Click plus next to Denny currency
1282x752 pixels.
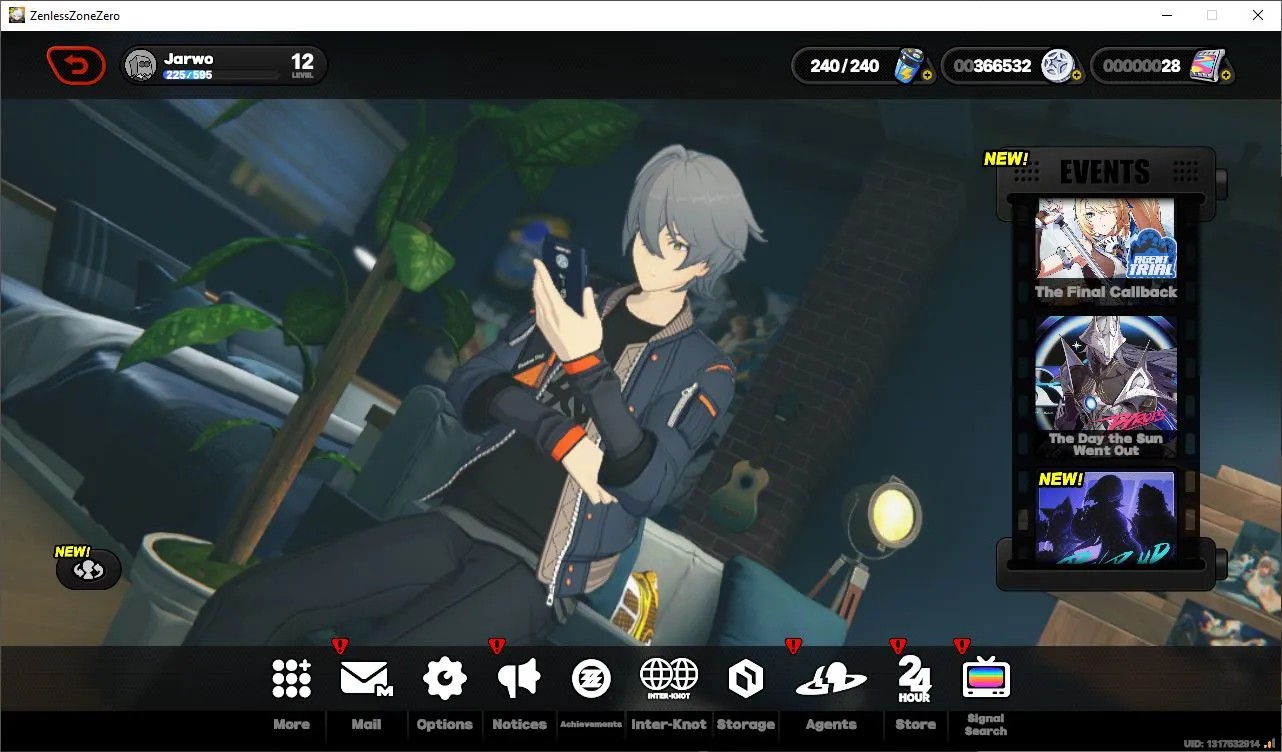coord(1076,75)
